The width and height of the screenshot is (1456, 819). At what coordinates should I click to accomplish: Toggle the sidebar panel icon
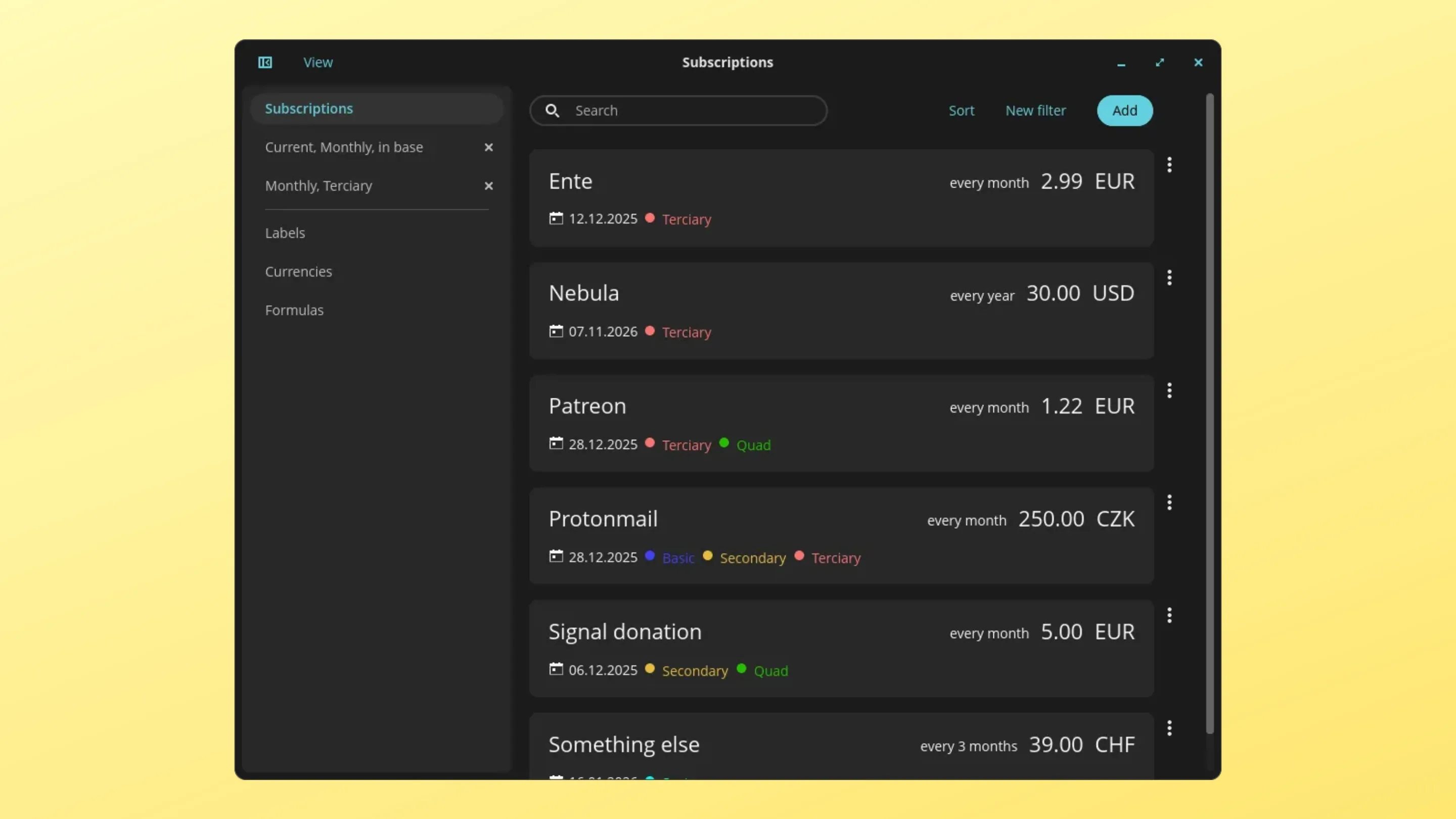pyautogui.click(x=265, y=62)
